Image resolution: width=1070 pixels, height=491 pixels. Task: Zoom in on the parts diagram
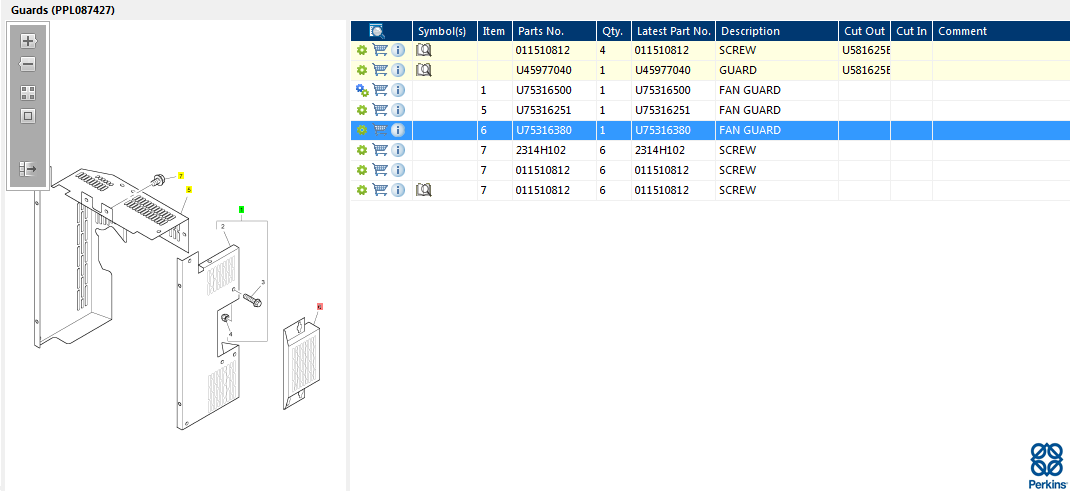28,42
